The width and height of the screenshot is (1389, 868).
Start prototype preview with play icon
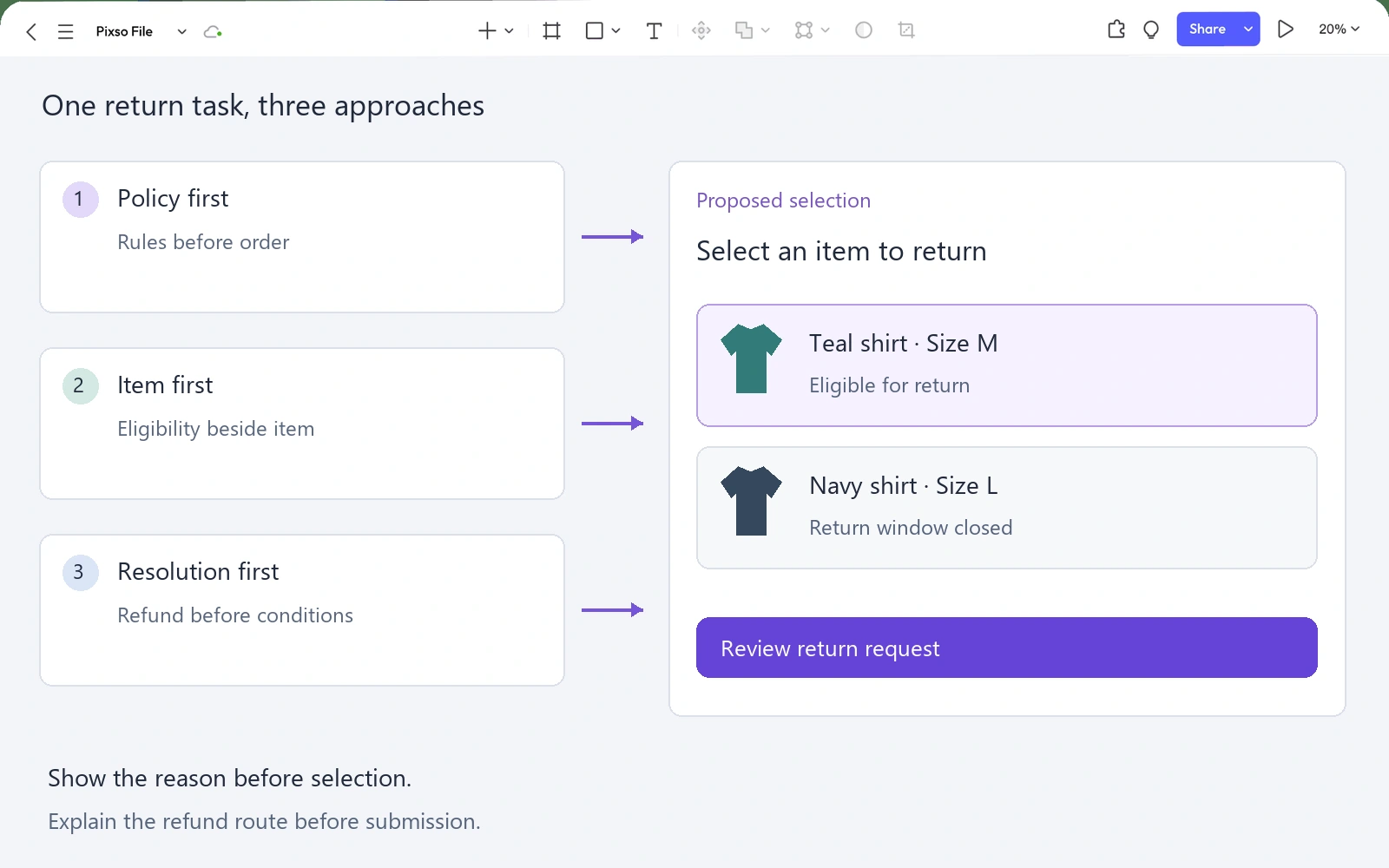[x=1286, y=30]
